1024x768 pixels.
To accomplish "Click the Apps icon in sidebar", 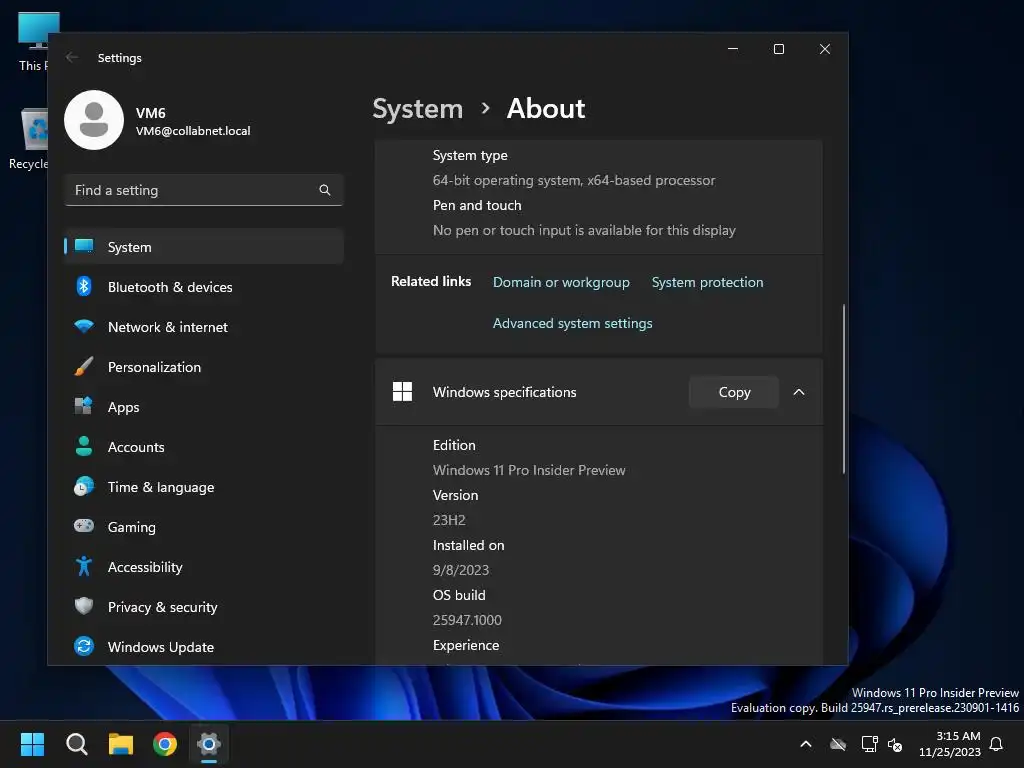I will point(84,406).
